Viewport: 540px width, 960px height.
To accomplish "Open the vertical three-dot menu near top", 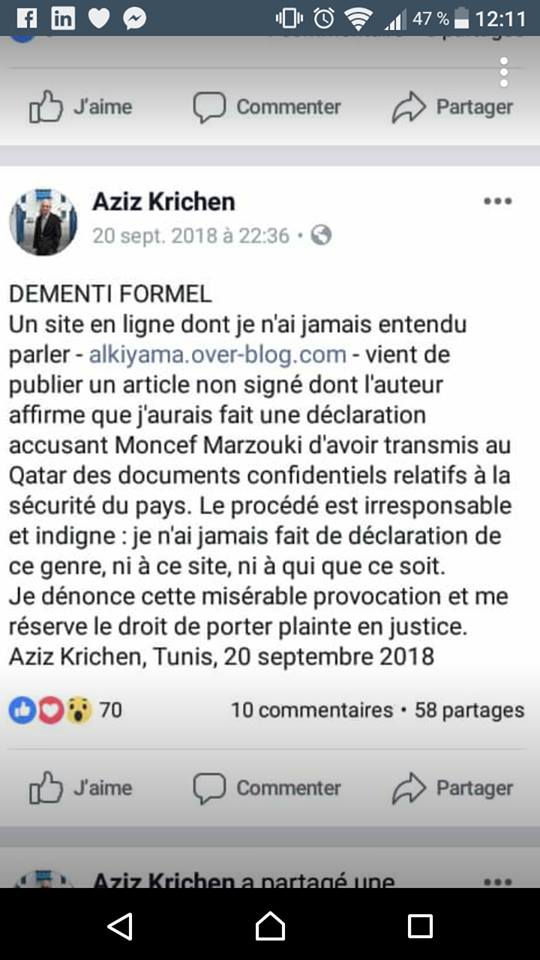I will click(x=503, y=72).
